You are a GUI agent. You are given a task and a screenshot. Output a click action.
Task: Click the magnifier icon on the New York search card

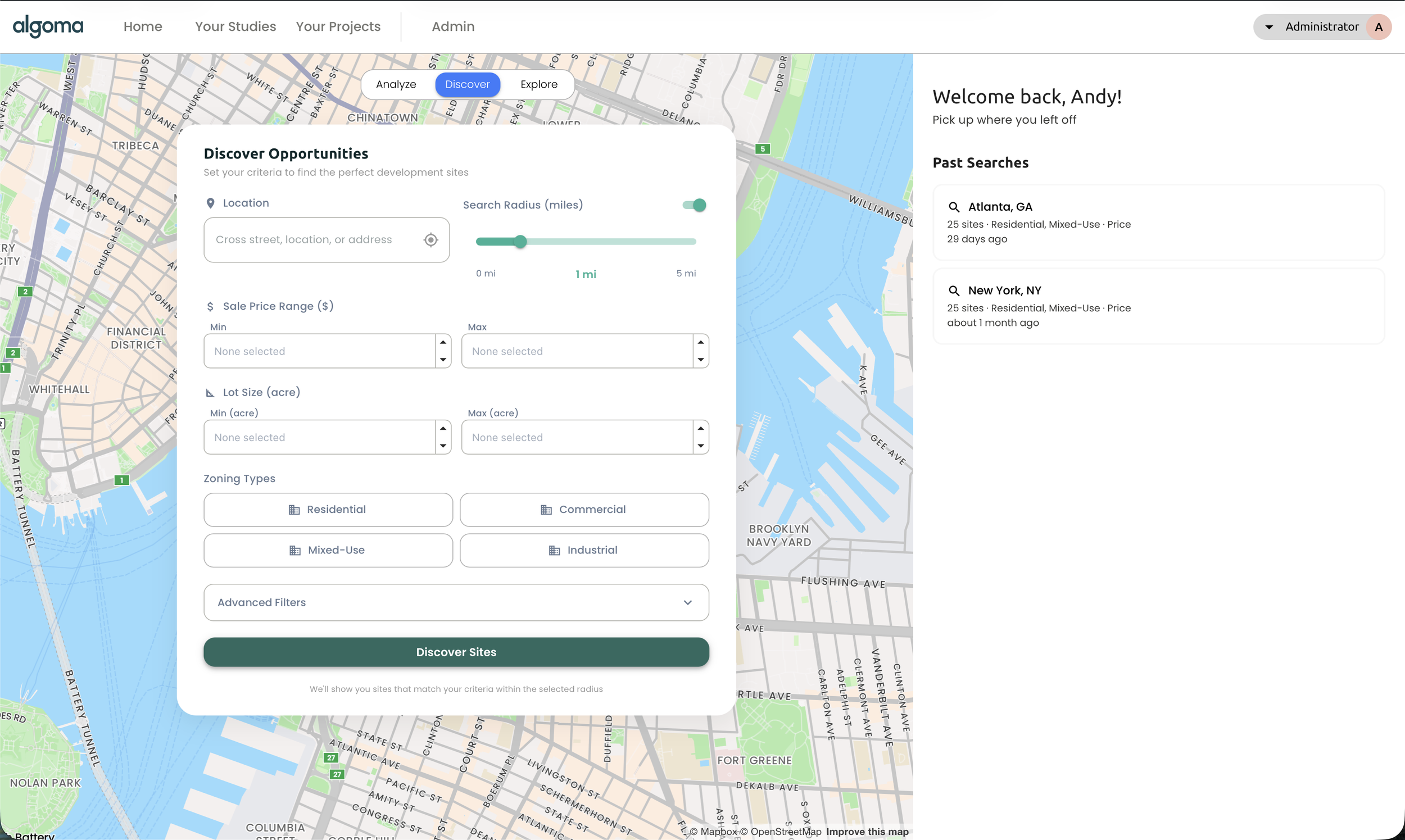pyautogui.click(x=955, y=290)
